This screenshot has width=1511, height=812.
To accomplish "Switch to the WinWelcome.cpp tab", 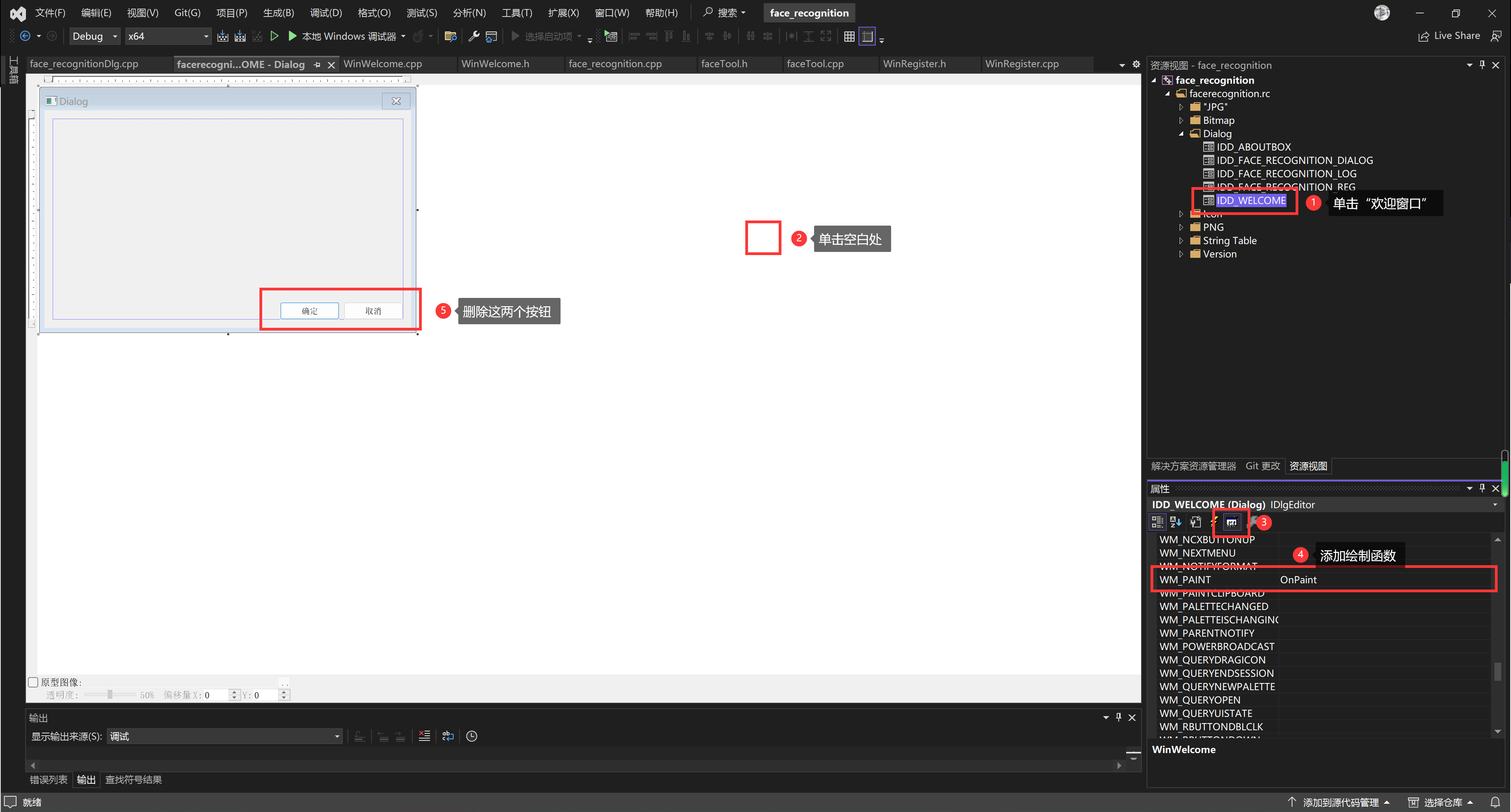I will (382, 64).
